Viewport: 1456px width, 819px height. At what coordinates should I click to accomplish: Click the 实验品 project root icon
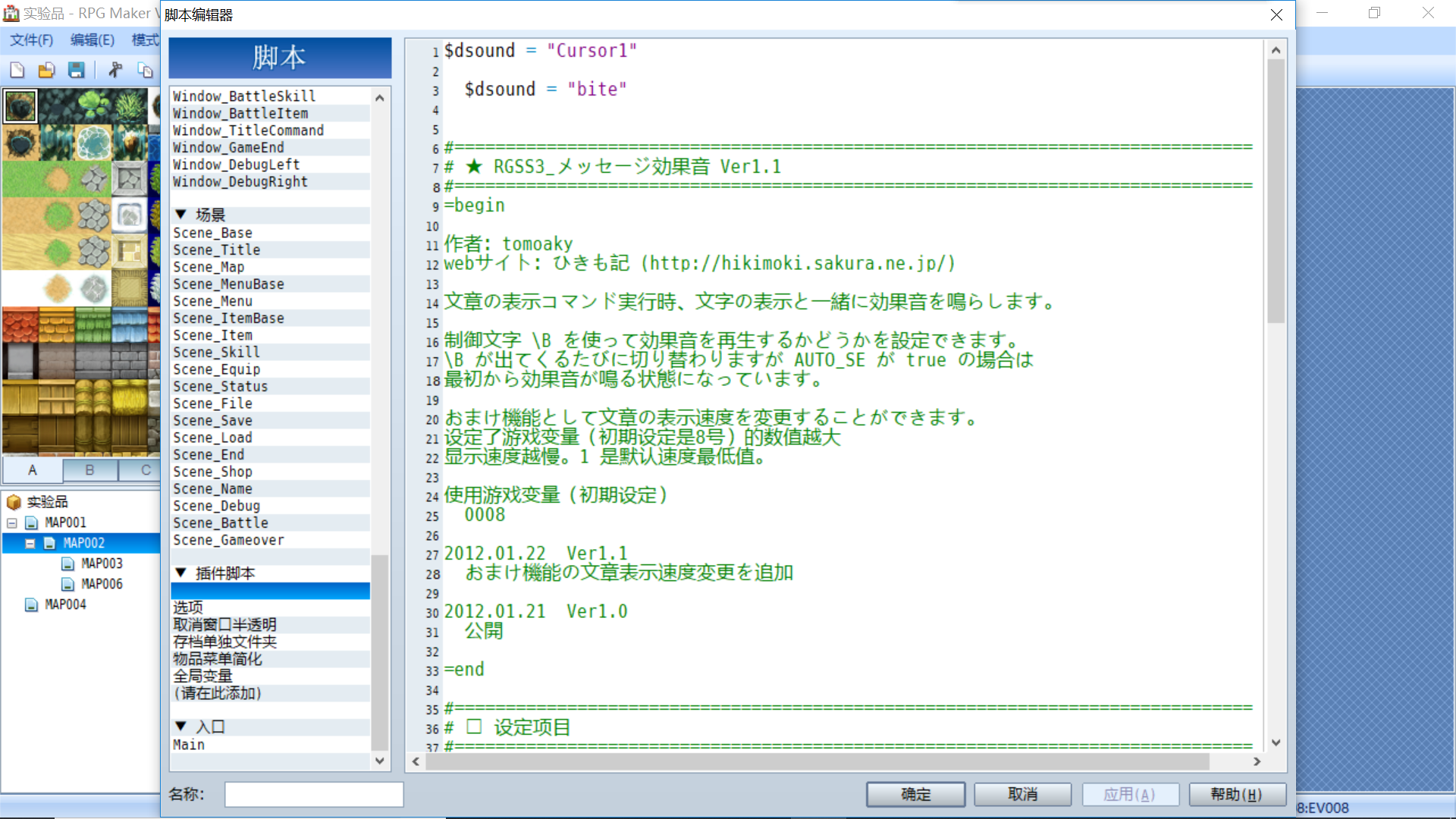pyautogui.click(x=14, y=502)
